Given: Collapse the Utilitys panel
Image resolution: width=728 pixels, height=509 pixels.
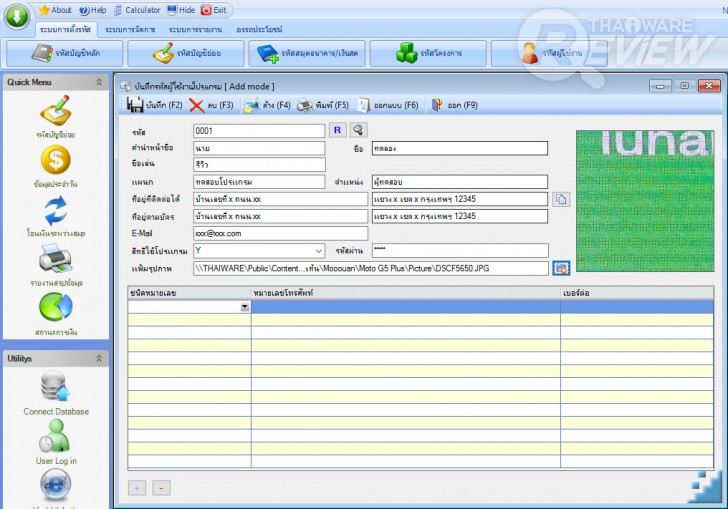Looking at the screenshot, I should 99,358.
